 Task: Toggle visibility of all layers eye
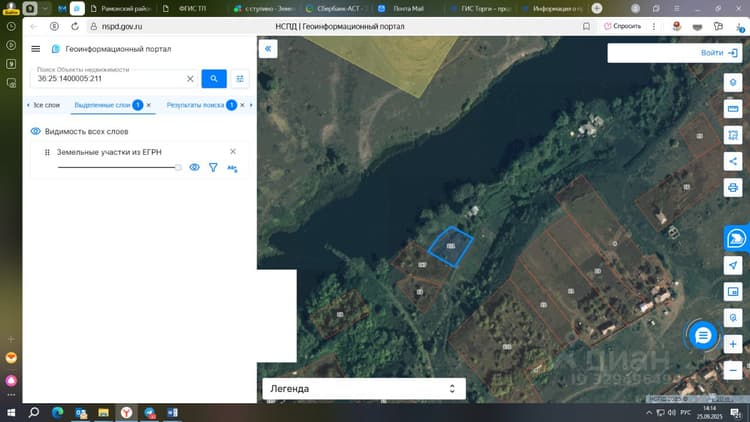pos(36,131)
